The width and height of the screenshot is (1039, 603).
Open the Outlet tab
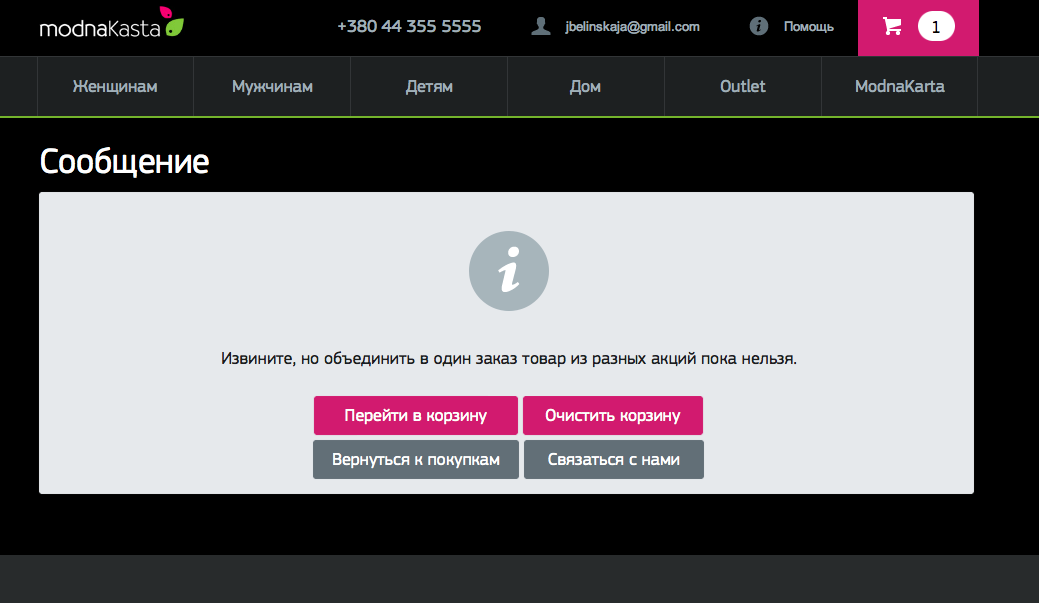(743, 86)
